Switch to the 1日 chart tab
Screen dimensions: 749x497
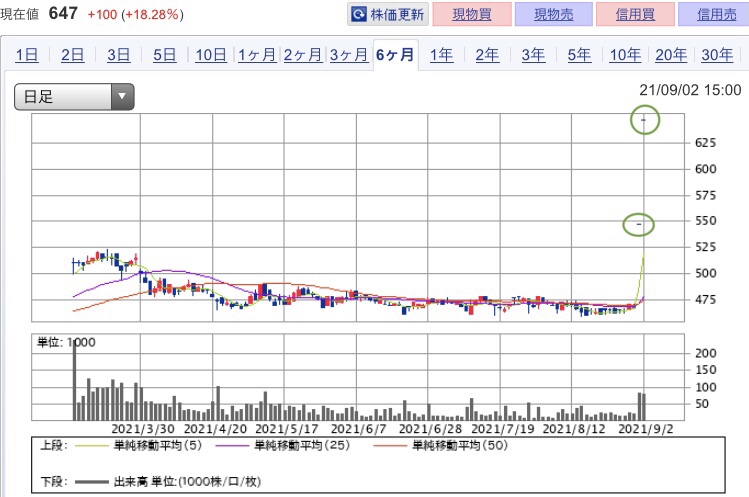point(27,55)
